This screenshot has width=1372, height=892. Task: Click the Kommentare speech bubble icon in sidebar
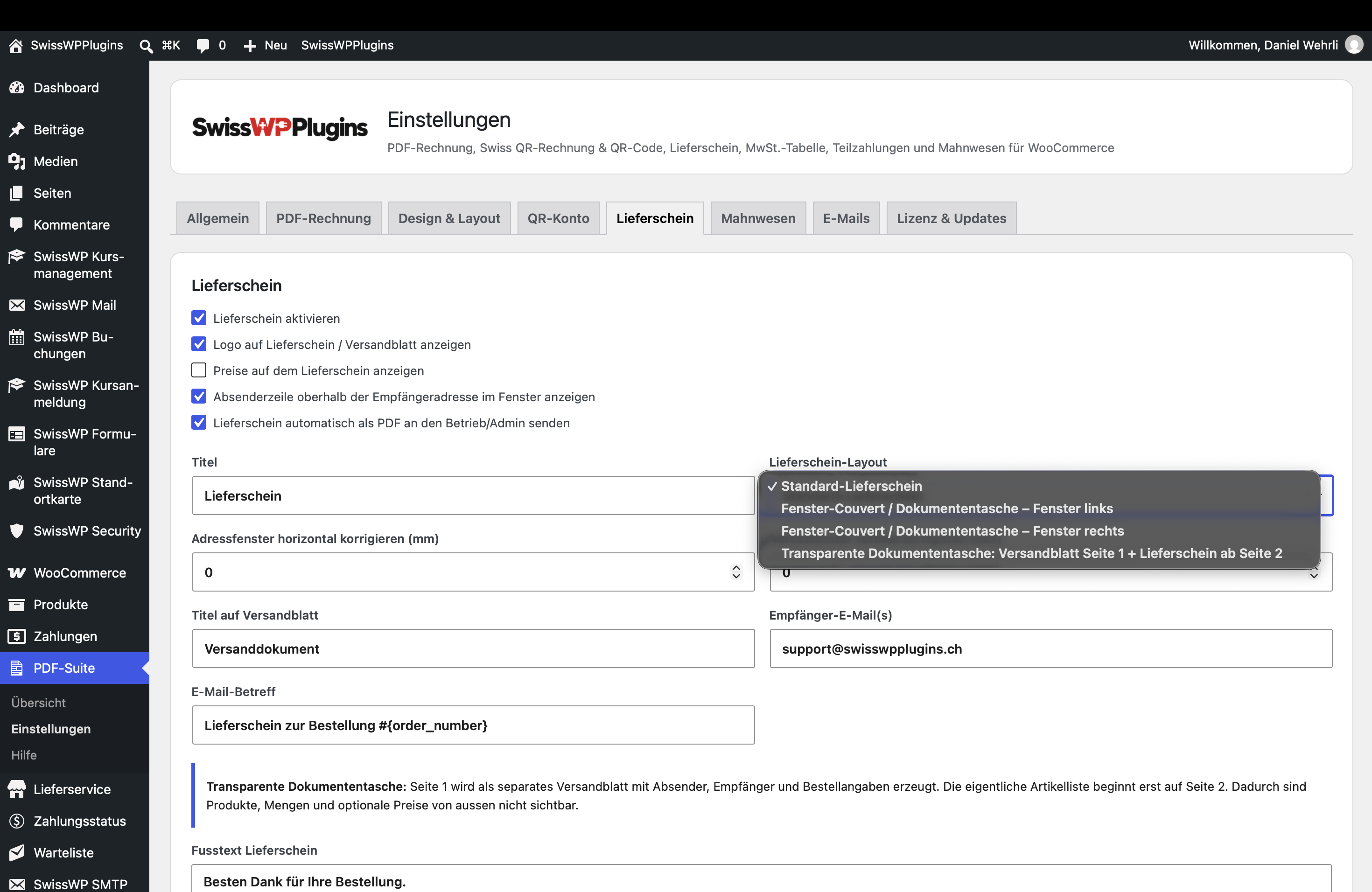point(17,225)
